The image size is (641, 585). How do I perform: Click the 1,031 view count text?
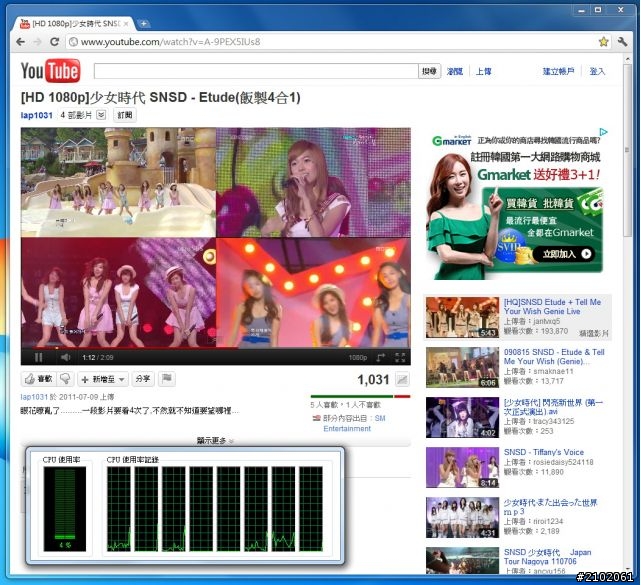[373, 380]
